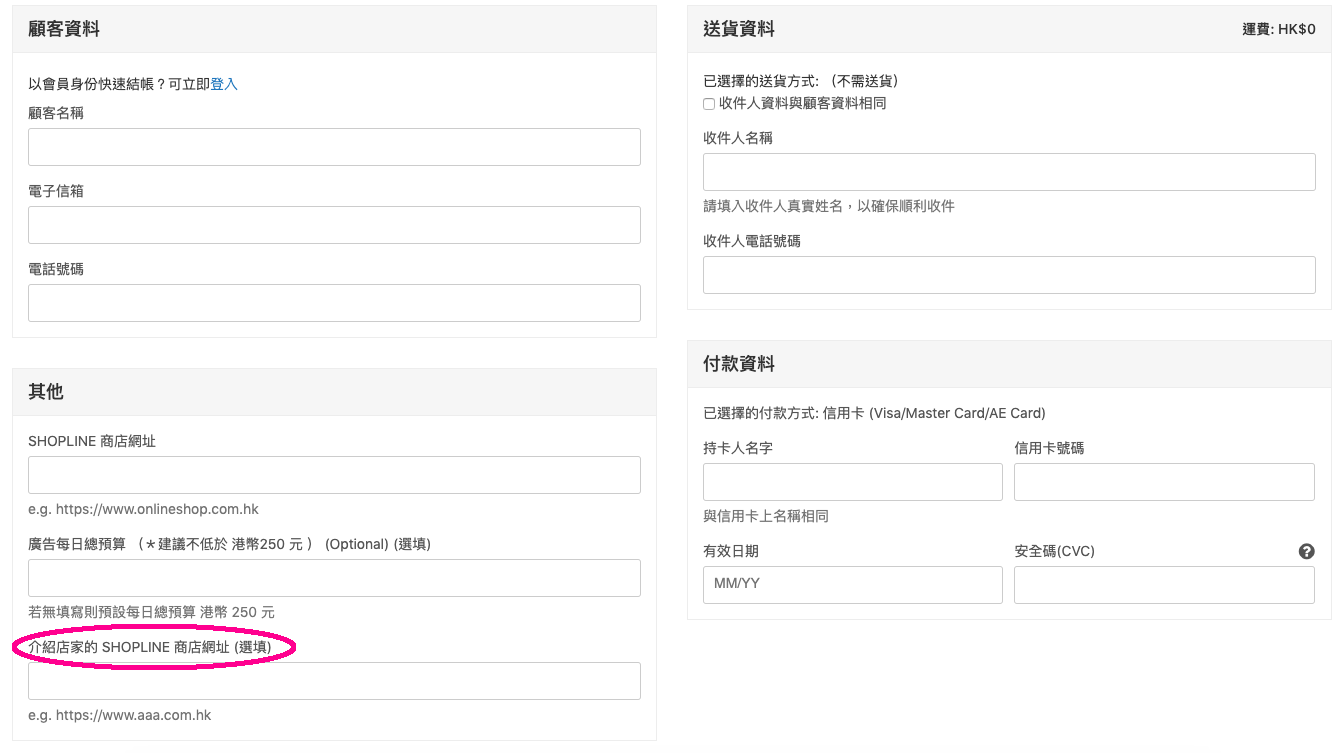Select the 收件人名稱 text field
1343x753 pixels.
1009,172
